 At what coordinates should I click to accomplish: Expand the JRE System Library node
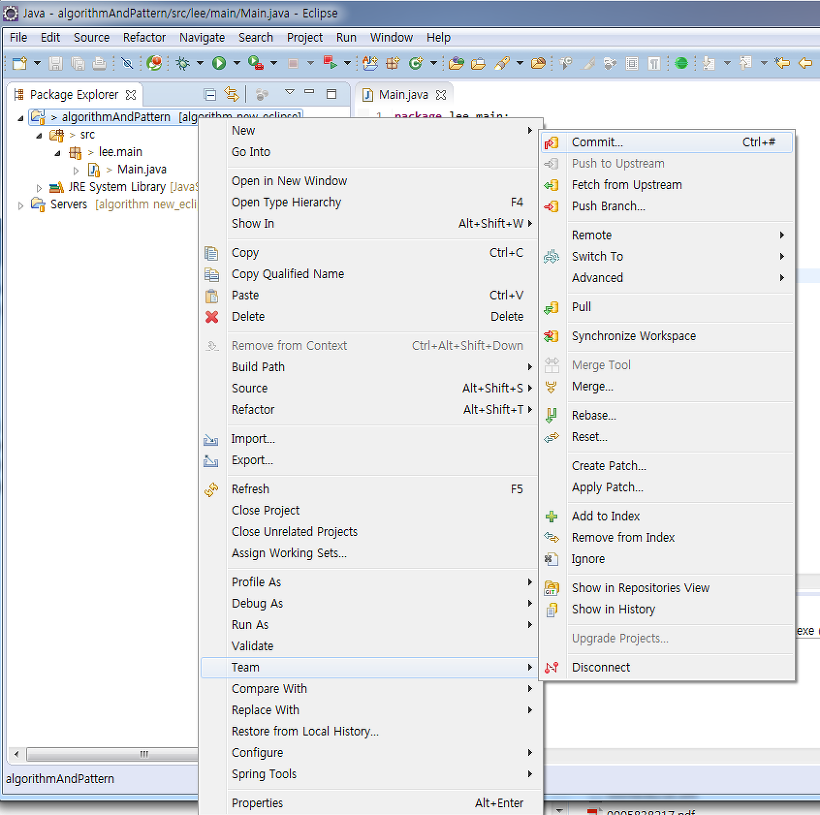[39, 187]
